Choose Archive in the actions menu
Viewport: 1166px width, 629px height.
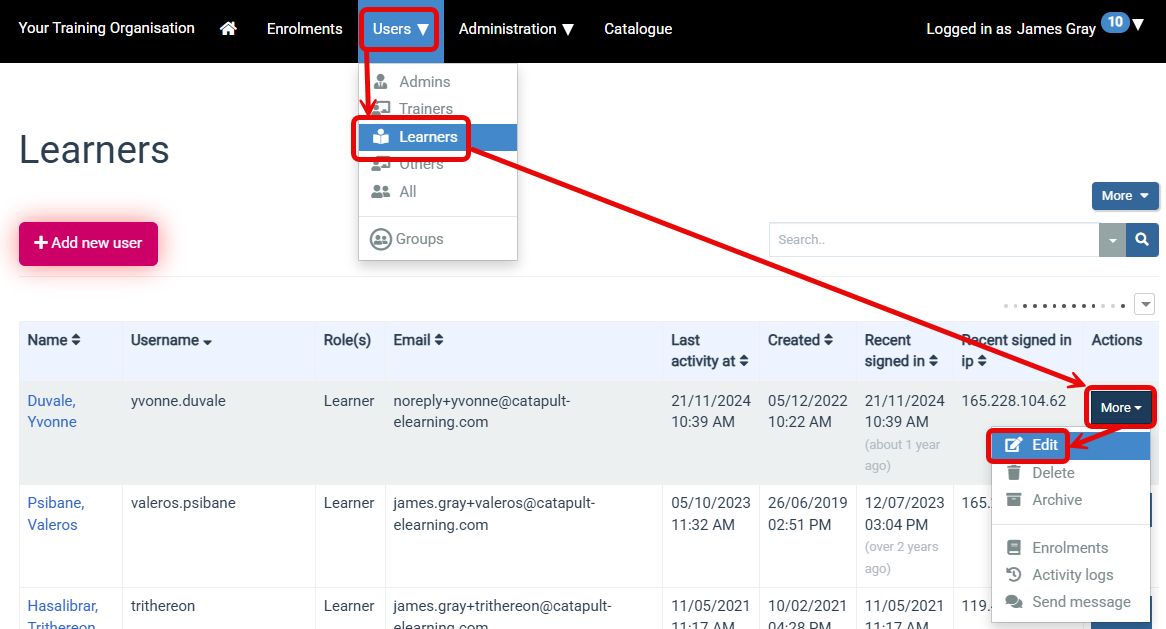[1056, 500]
